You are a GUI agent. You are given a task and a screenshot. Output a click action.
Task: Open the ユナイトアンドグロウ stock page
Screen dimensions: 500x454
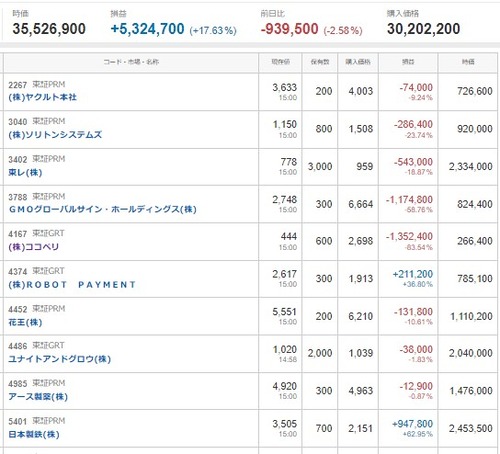(x=60, y=359)
